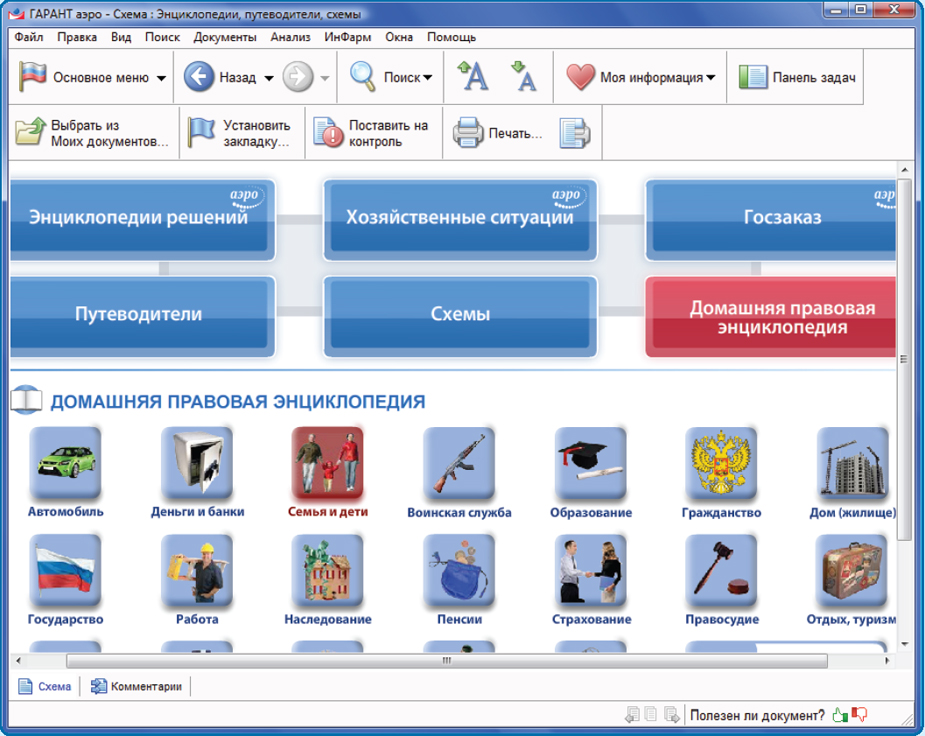Image resolution: width=925 pixels, height=736 pixels.
Task: Open the Автомобиль category icon
Action: point(66,463)
